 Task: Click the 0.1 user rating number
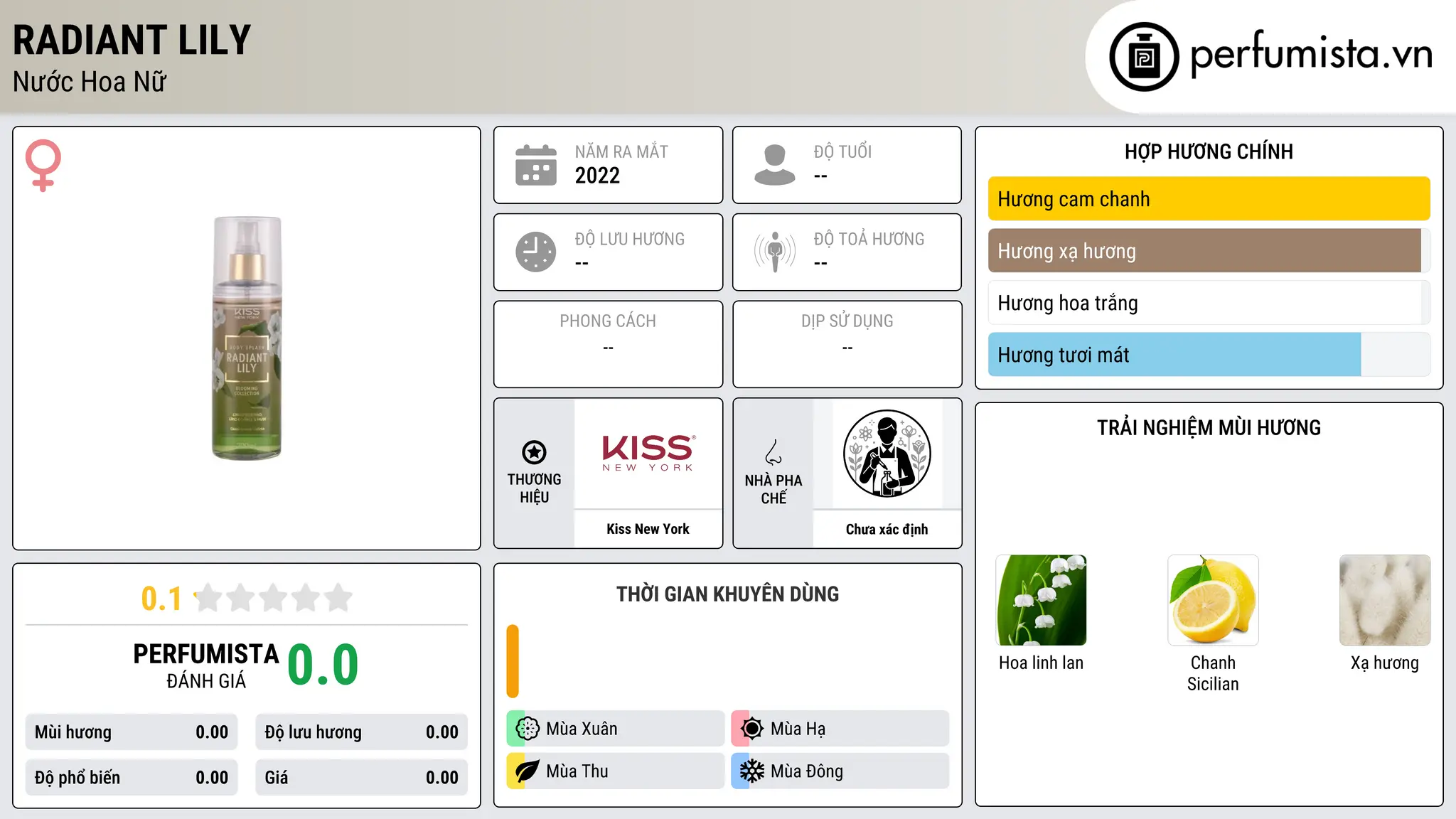pyautogui.click(x=161, y=599)
